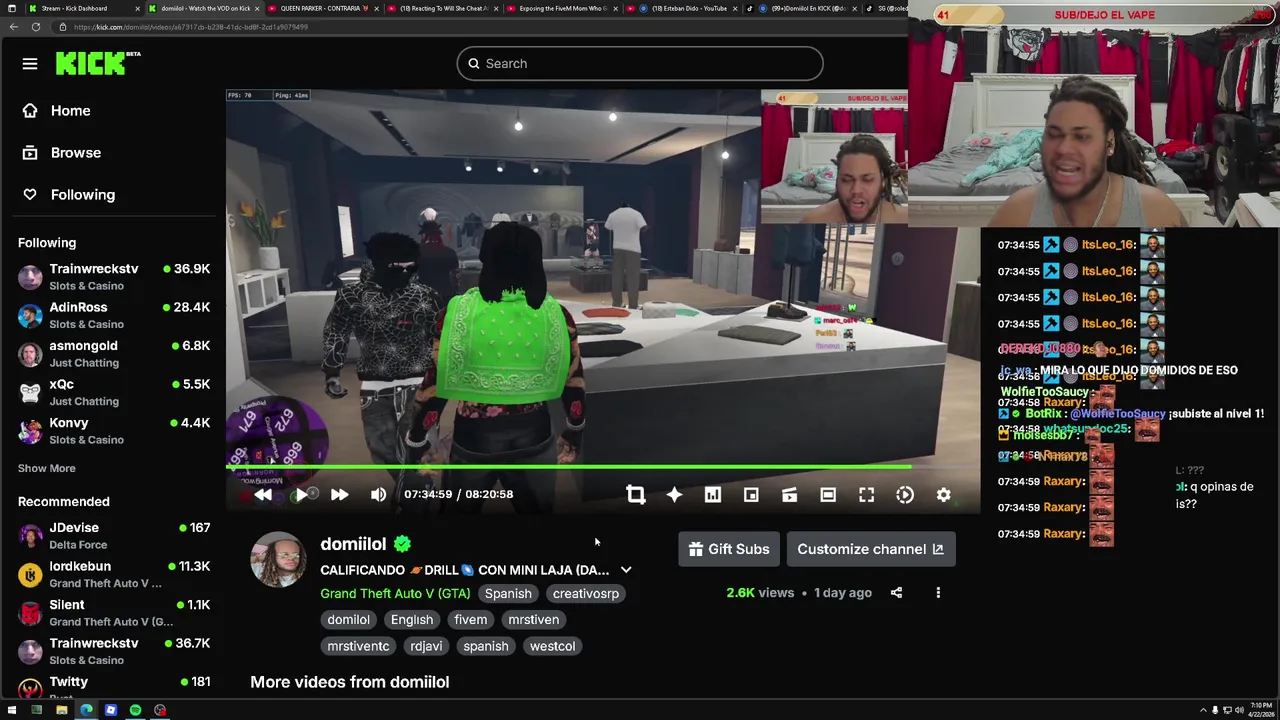Click the browser address bar URL

190,27
